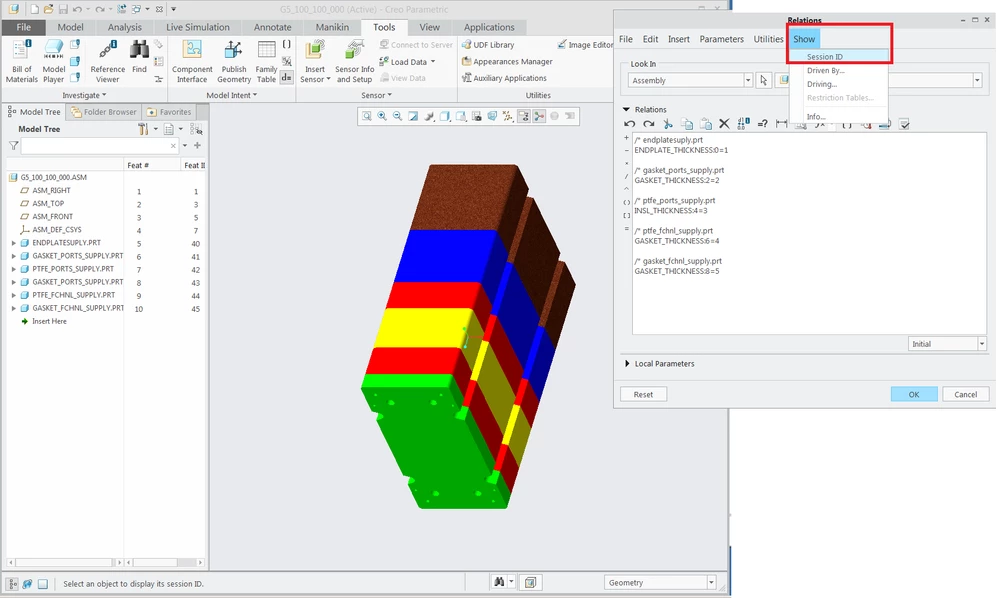Choose Driving... in Show menu

pos(822,84)
